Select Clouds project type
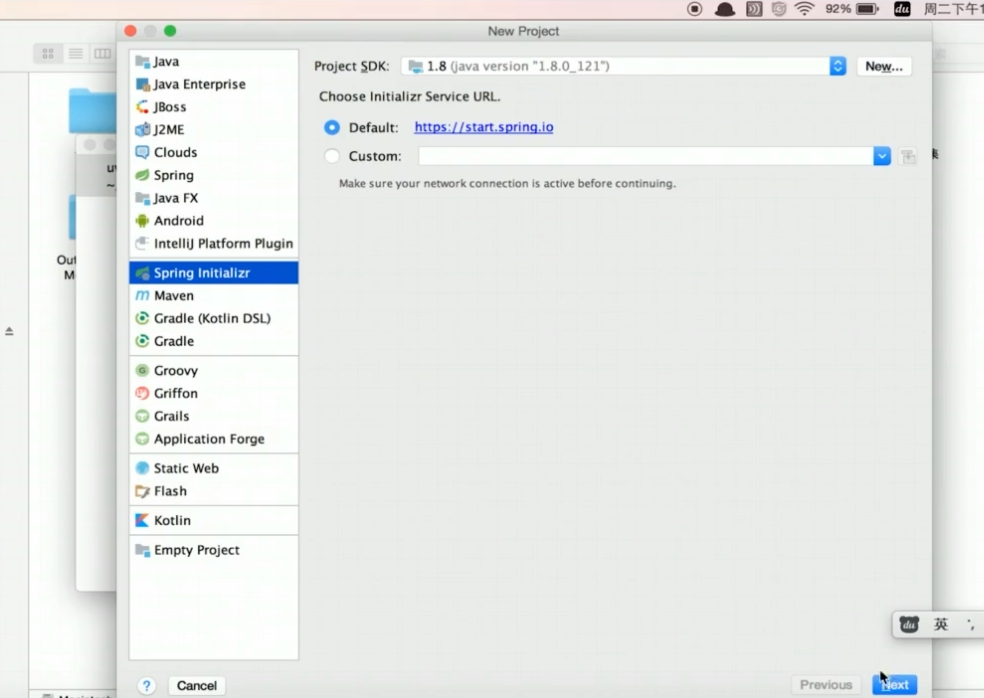984x698 pixels. click(213, 153)
